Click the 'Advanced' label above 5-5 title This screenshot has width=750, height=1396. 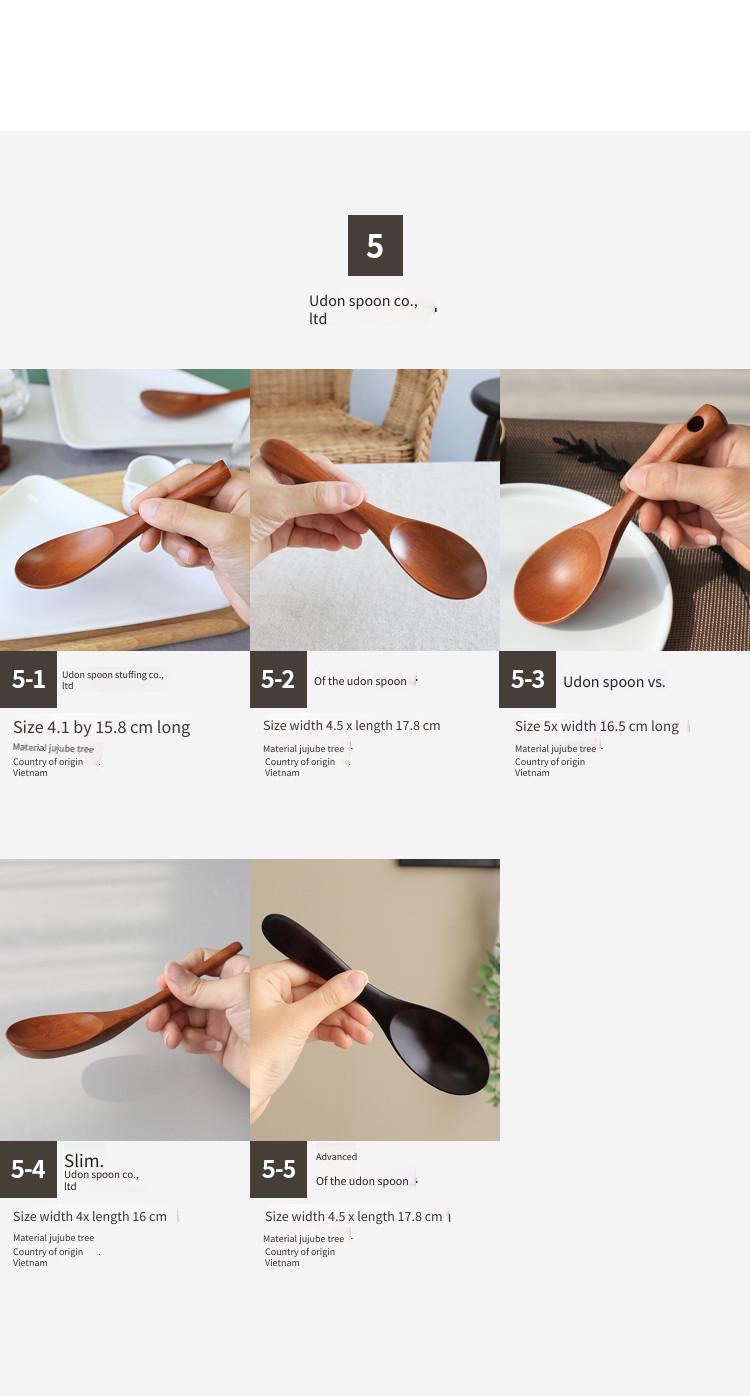click(336, 1157)
